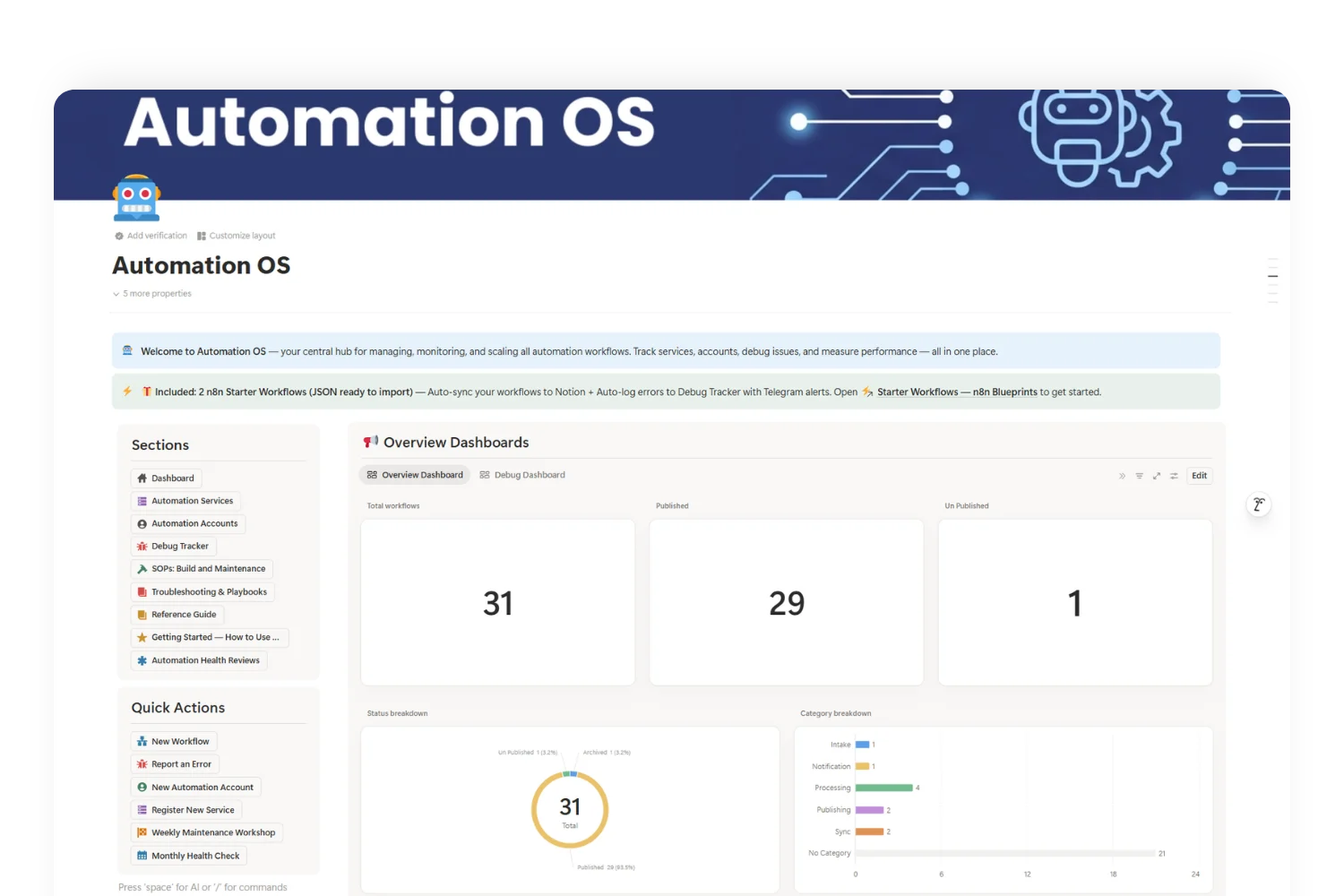Click the green Processing bar
The width and height of the screenshot is (1344, 896).
point(883,788)
